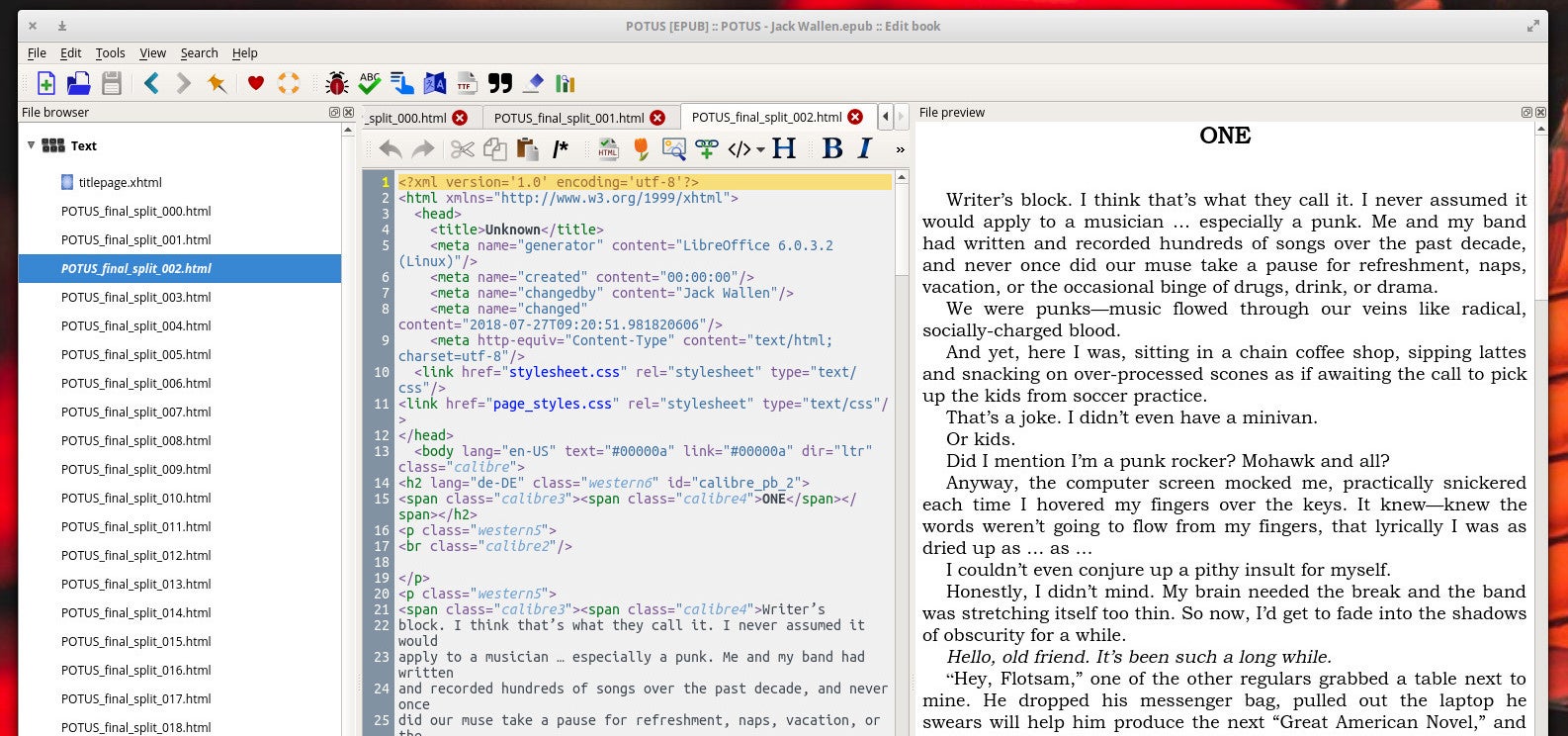Toggle bold with the B icon
Viewport: 1568px width, 736px height.
(832, 148)
